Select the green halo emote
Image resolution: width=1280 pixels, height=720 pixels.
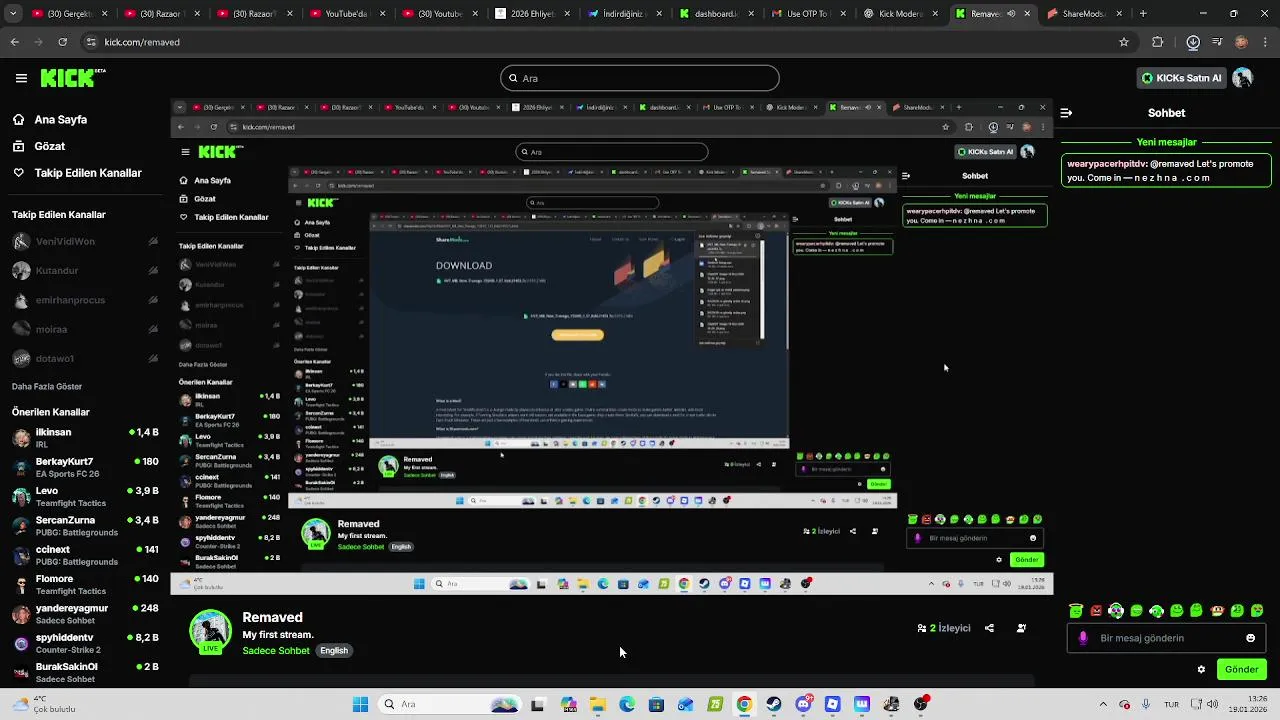point(1076,610)
